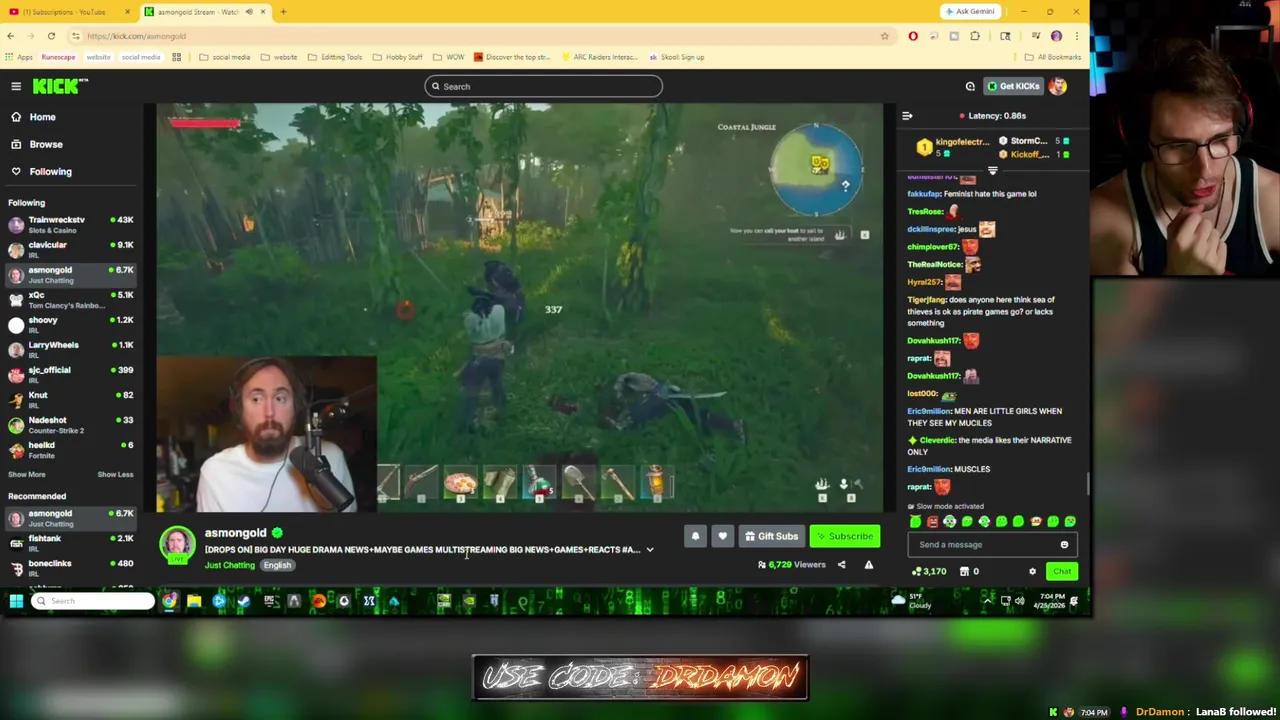Open shoovy channel in Following list
This screenshot has height=720, width=1280.
[70, 324]
